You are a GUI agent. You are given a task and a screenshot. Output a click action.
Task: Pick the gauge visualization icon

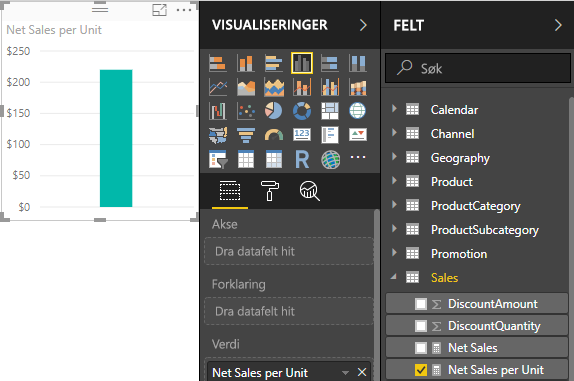(273, 135)
